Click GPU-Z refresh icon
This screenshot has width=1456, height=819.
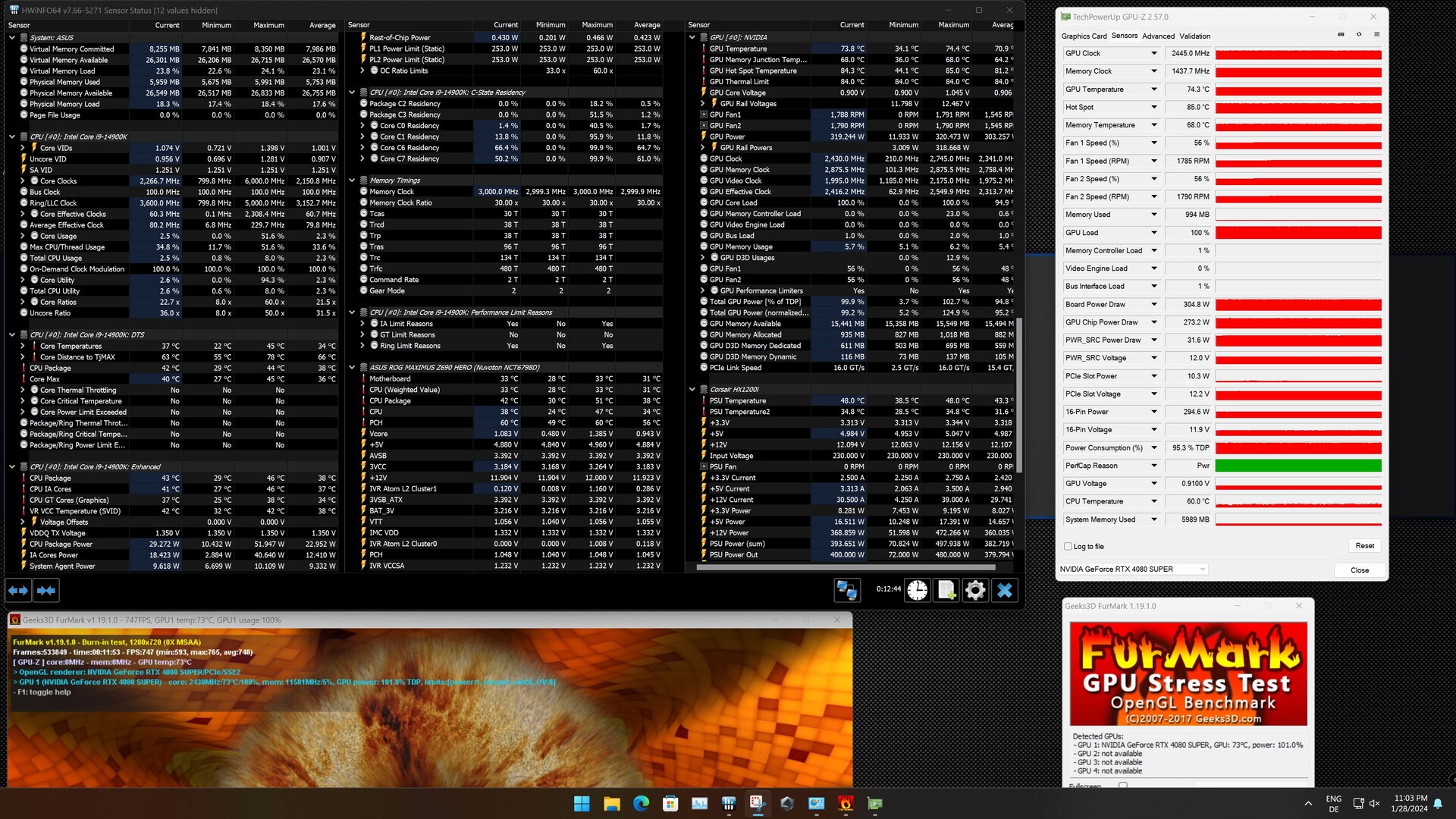1359,35
